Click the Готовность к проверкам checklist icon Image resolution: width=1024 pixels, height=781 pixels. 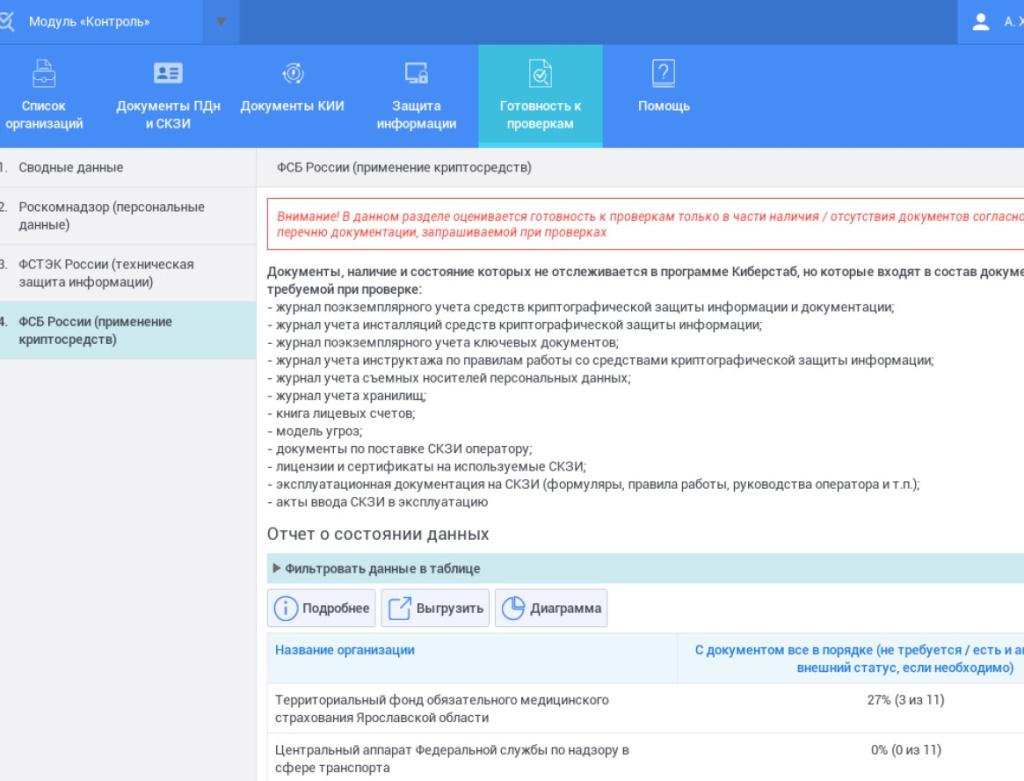tap(540, 72)
